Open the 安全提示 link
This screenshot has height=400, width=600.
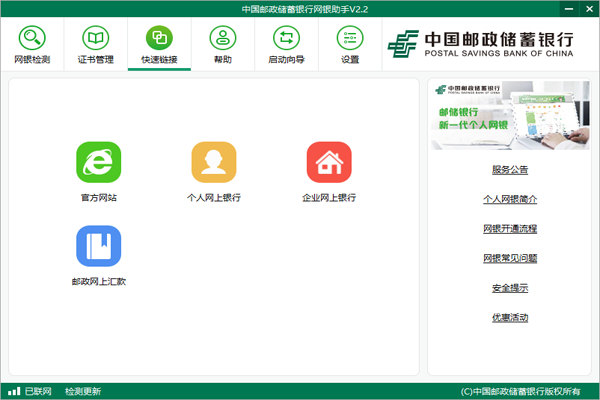(509, 288)
